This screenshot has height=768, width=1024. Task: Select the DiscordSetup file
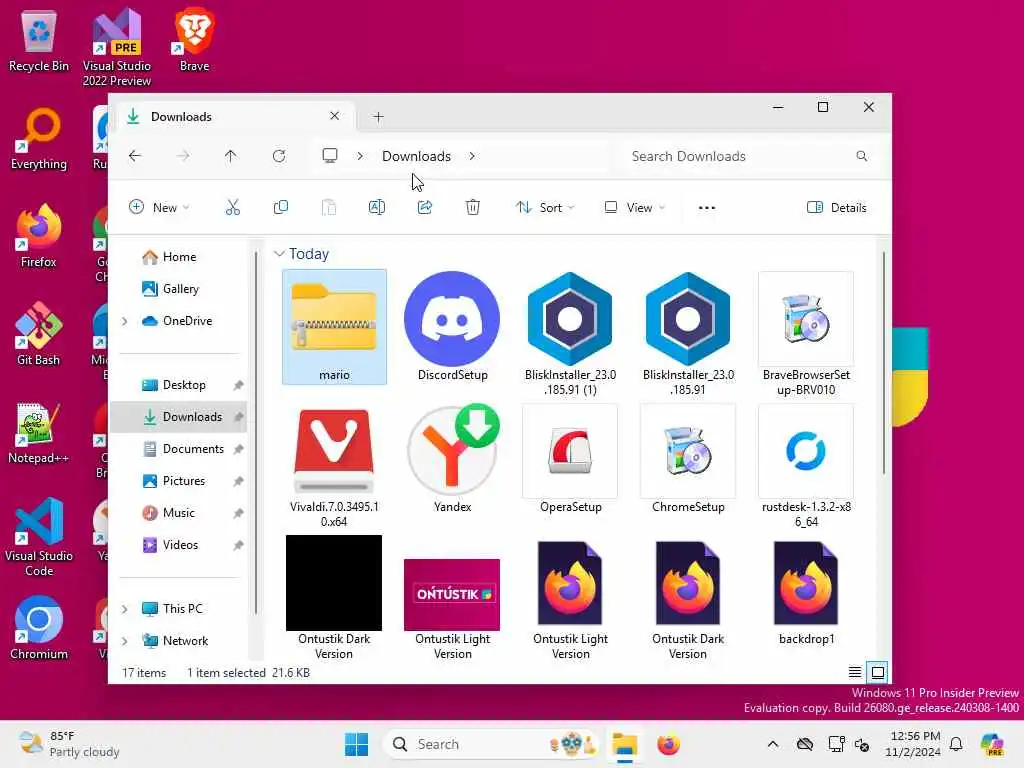click(x=452, y=327)
